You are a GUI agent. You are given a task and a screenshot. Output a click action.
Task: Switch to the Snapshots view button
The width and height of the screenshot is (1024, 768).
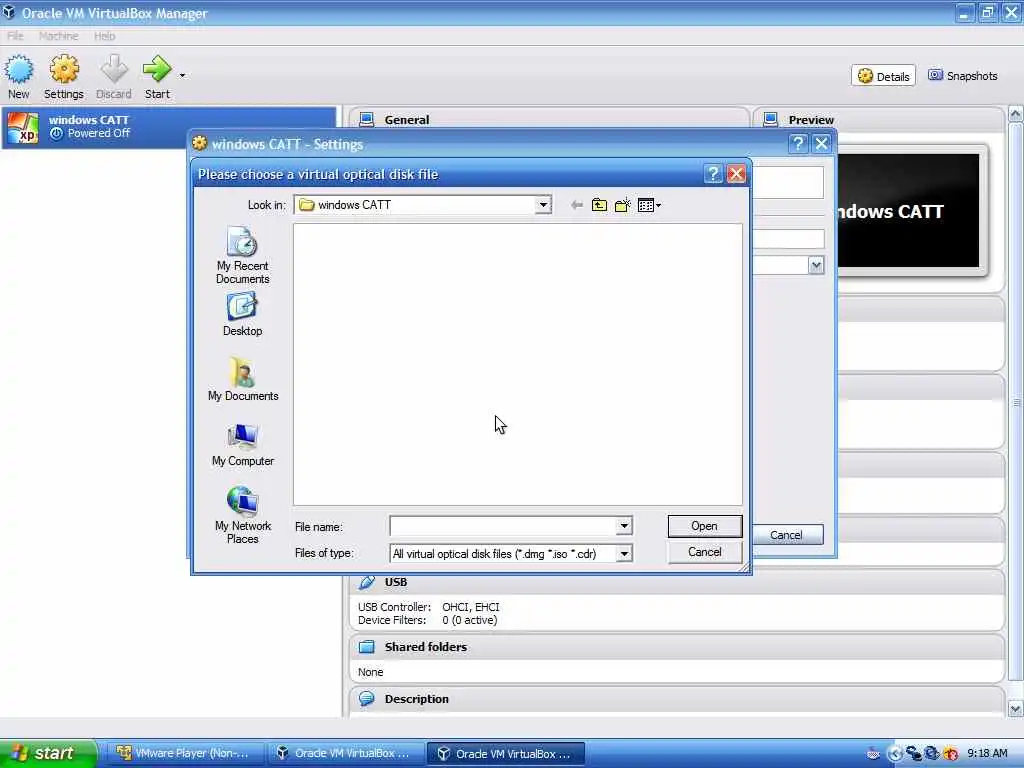(963, 76)
